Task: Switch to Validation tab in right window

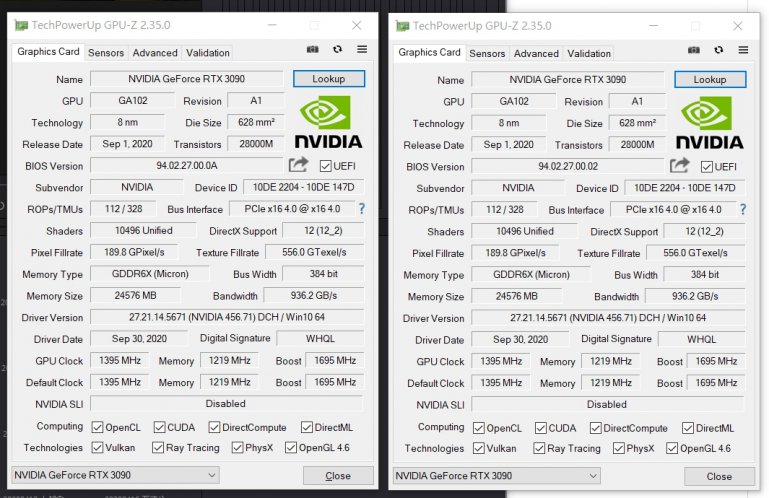Action: (x=589, y=53)
